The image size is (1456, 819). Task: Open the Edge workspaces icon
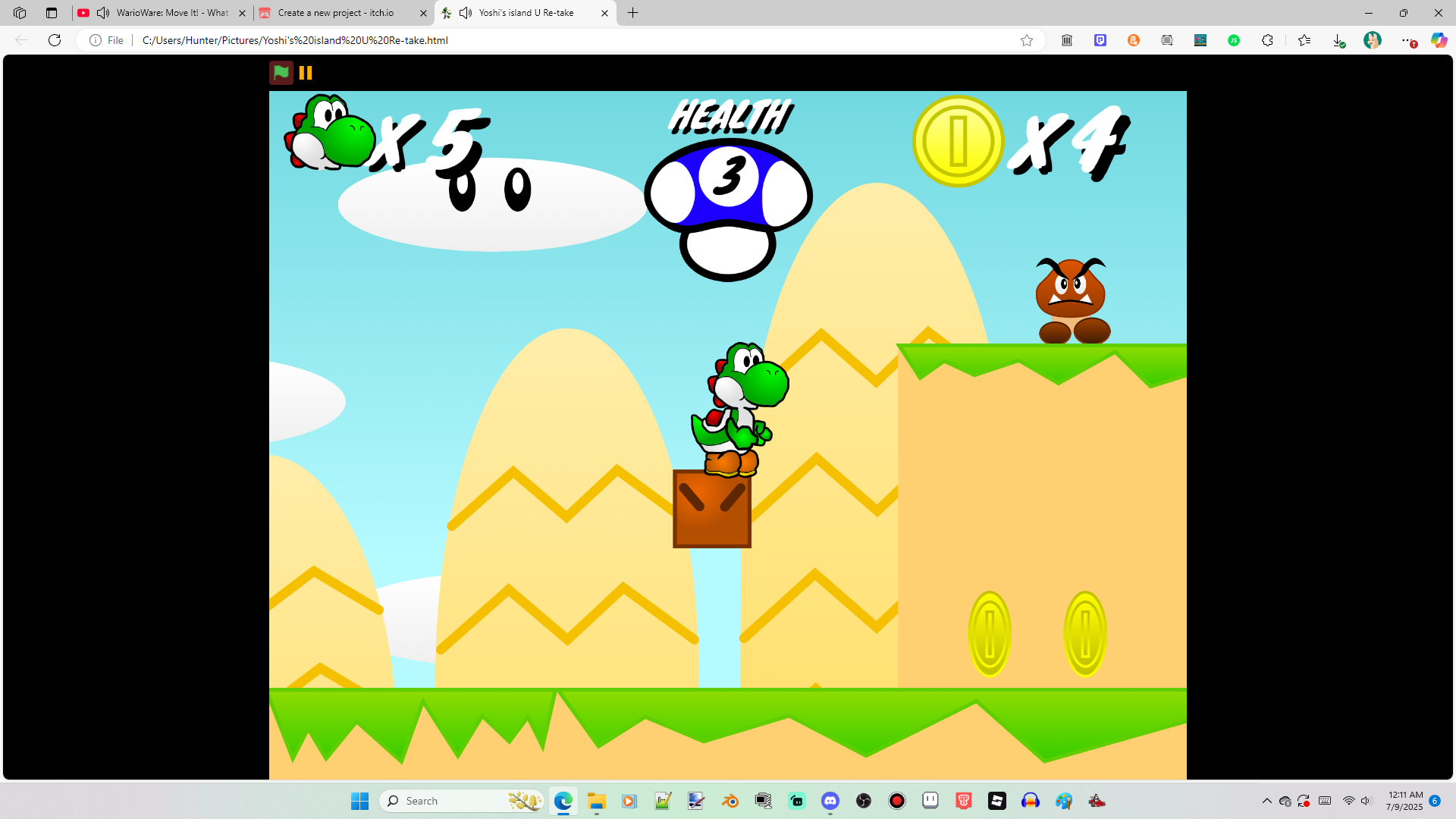point(20,13)
